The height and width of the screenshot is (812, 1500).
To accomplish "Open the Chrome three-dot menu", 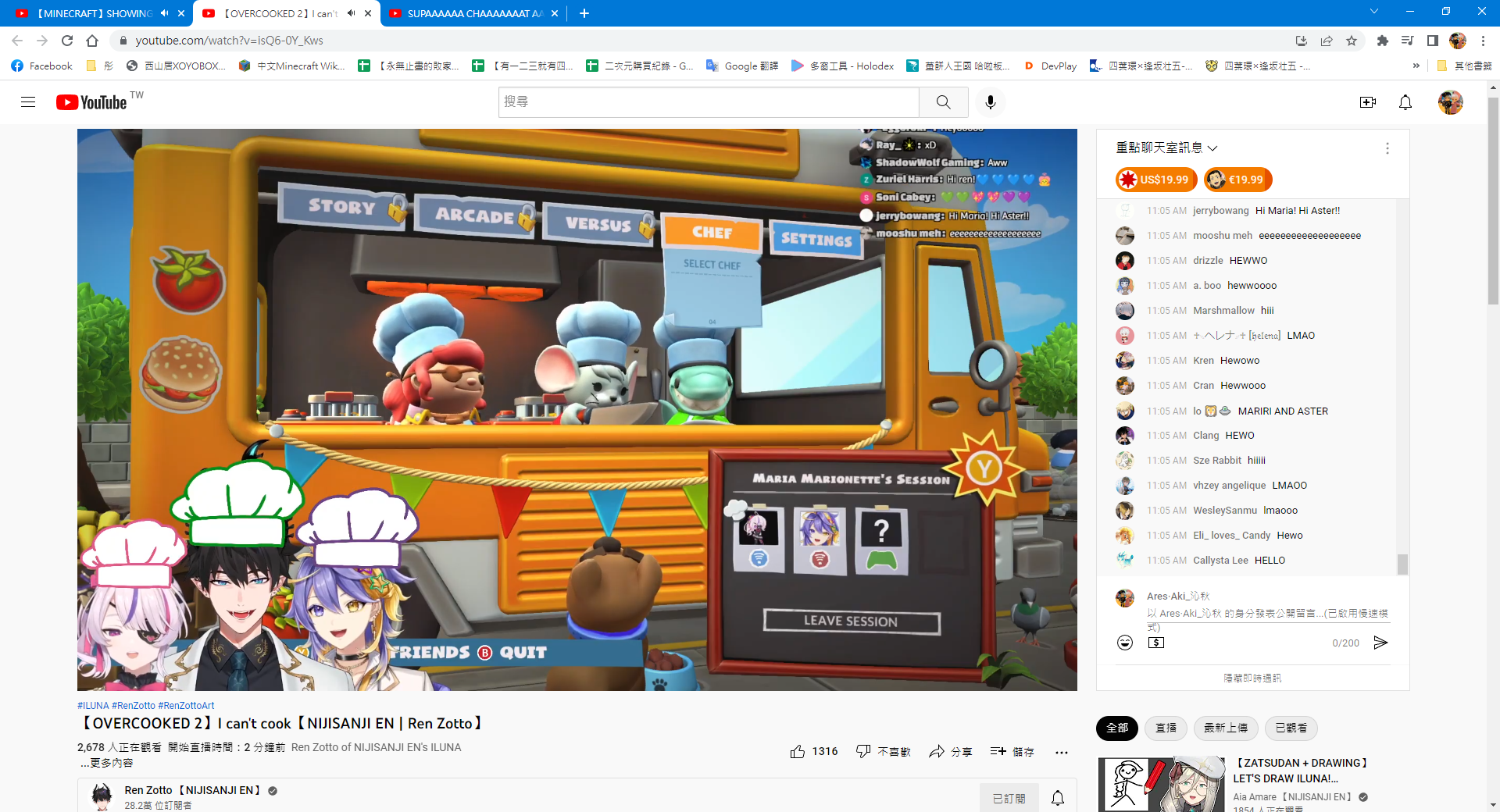I will pos(1483,41).
